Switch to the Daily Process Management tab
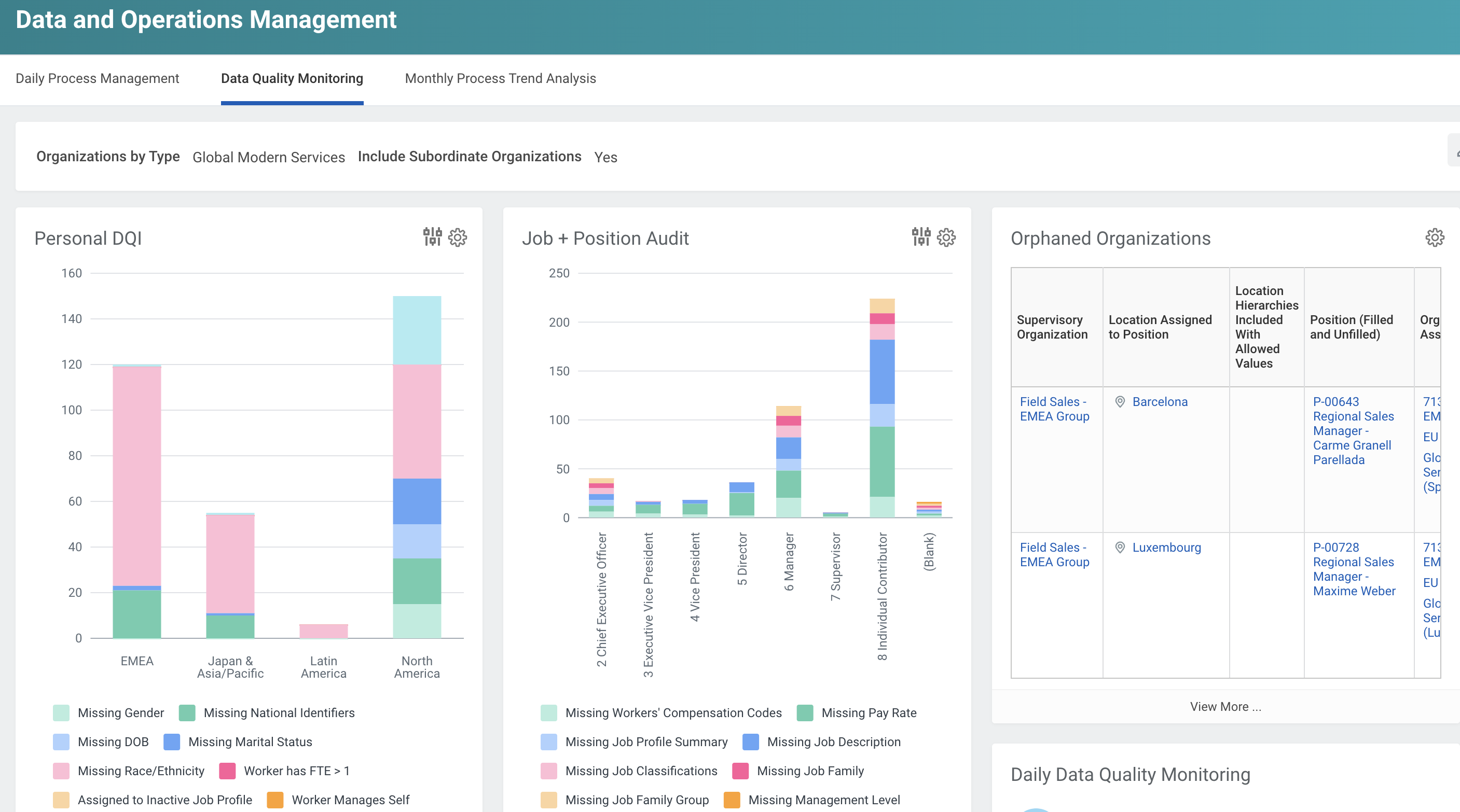This screenshot has width=1460, height=812. click(97, 79)
